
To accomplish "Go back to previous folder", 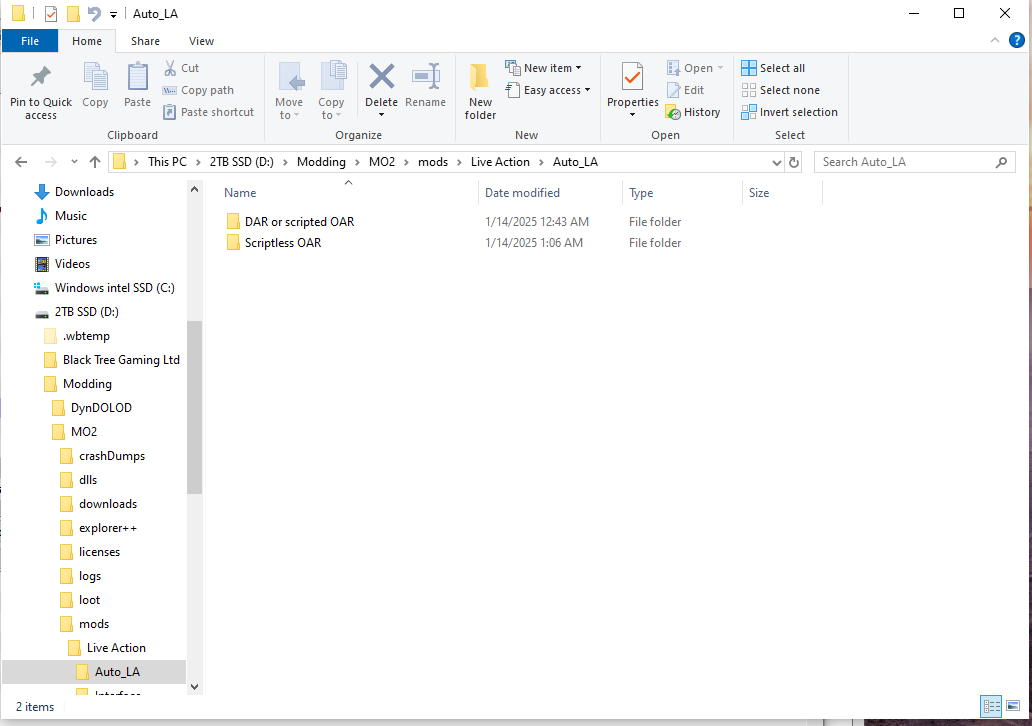I will 21,162.
